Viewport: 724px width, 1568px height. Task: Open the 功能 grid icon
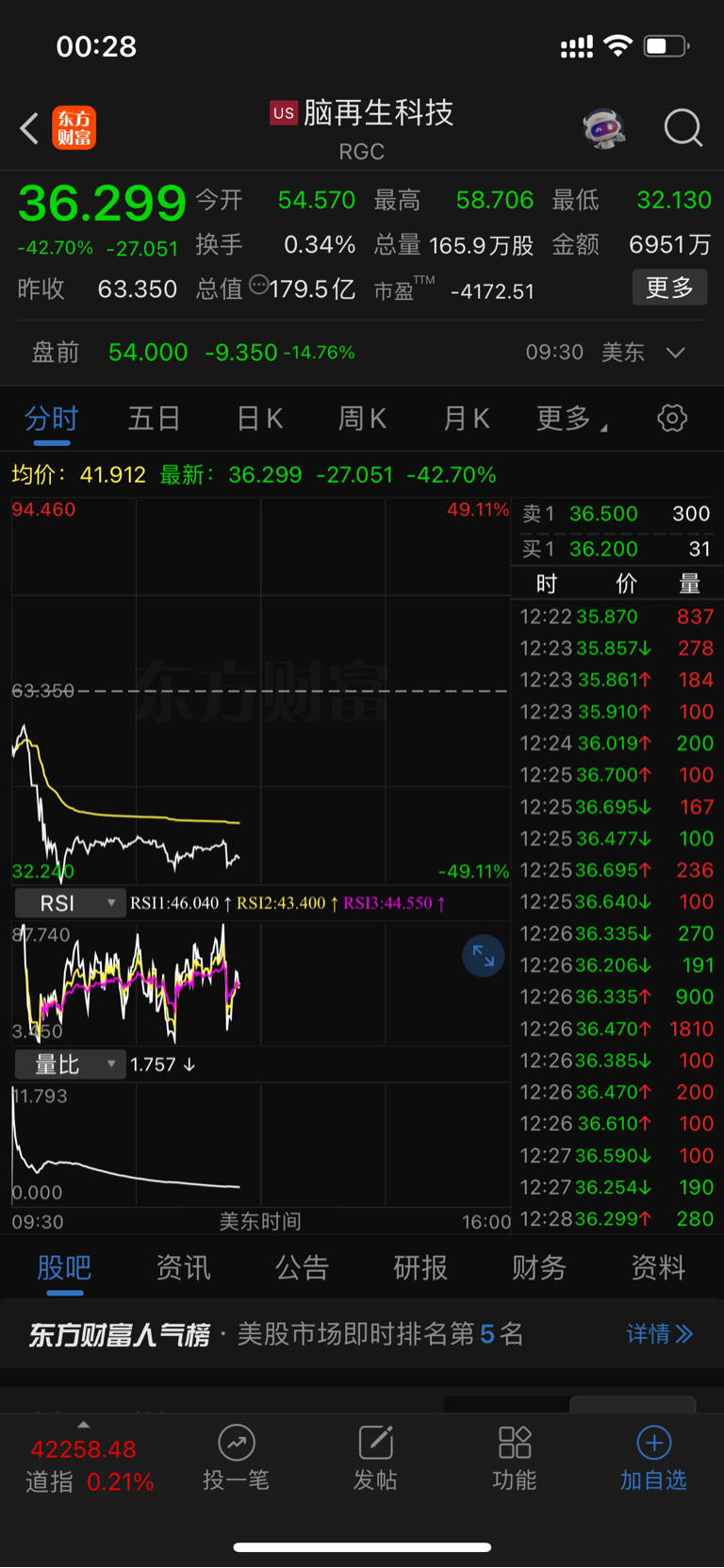pos(515,1443)
